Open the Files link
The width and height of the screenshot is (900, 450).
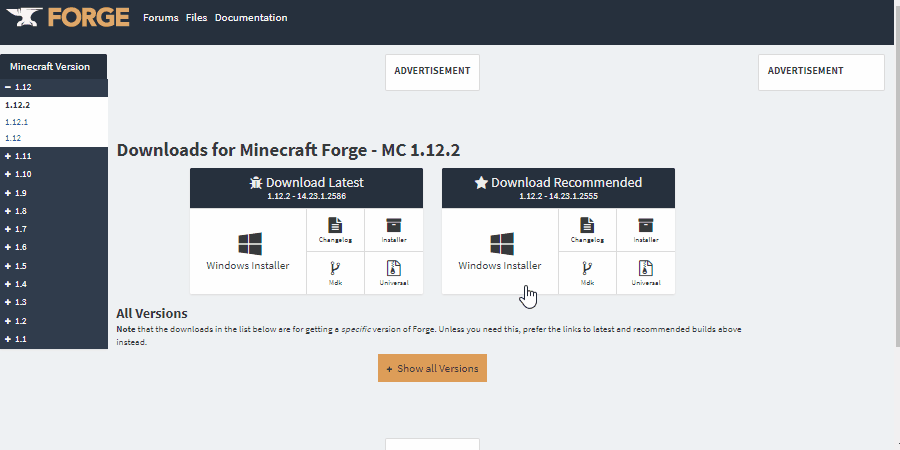tap(196, 18)
